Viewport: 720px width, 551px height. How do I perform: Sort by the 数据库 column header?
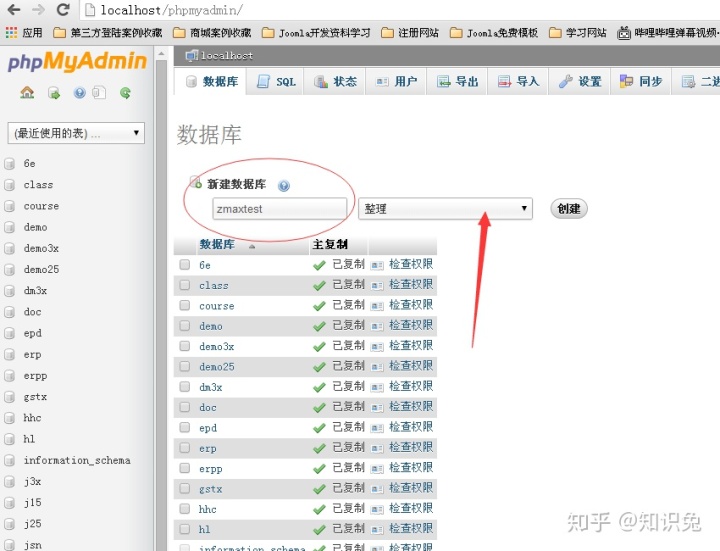[217, 244]
